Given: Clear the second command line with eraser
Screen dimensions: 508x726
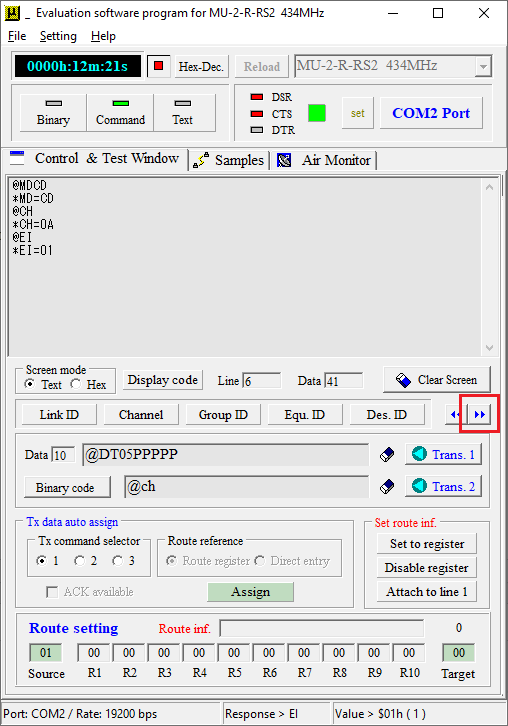Looking at the screenshot, I should [x=387, y=487].
